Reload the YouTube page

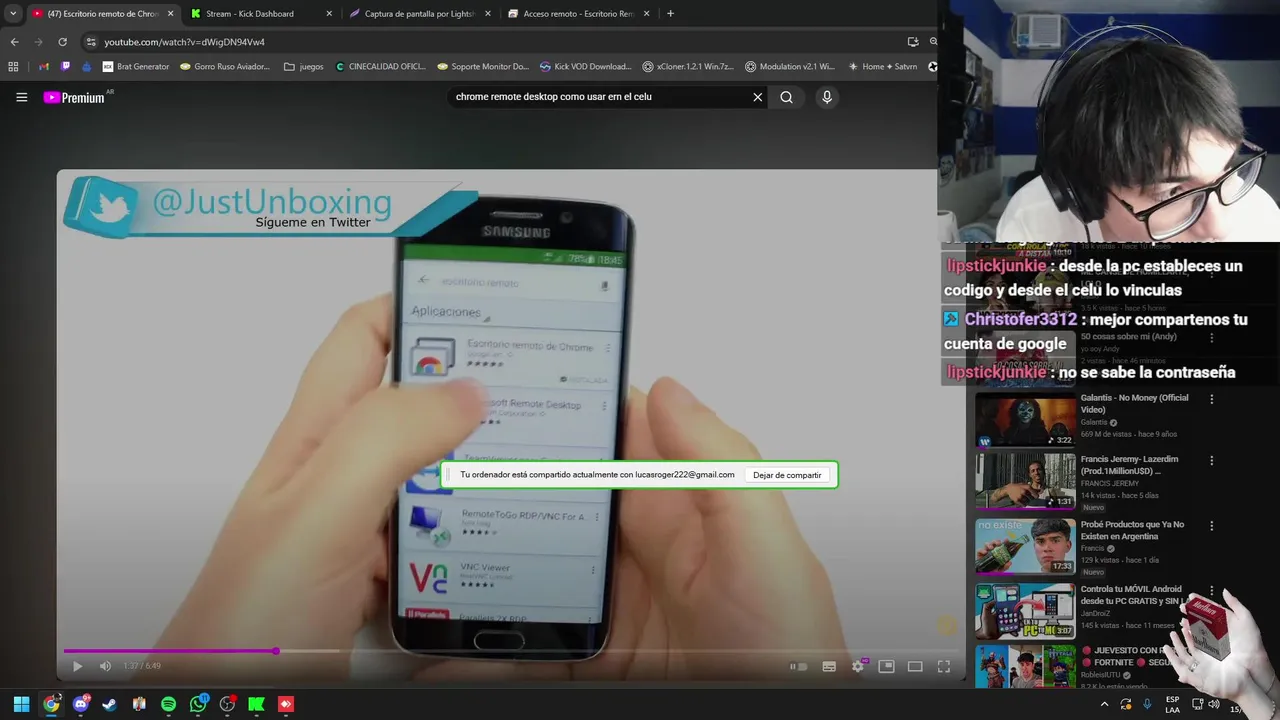coord(62,42)
